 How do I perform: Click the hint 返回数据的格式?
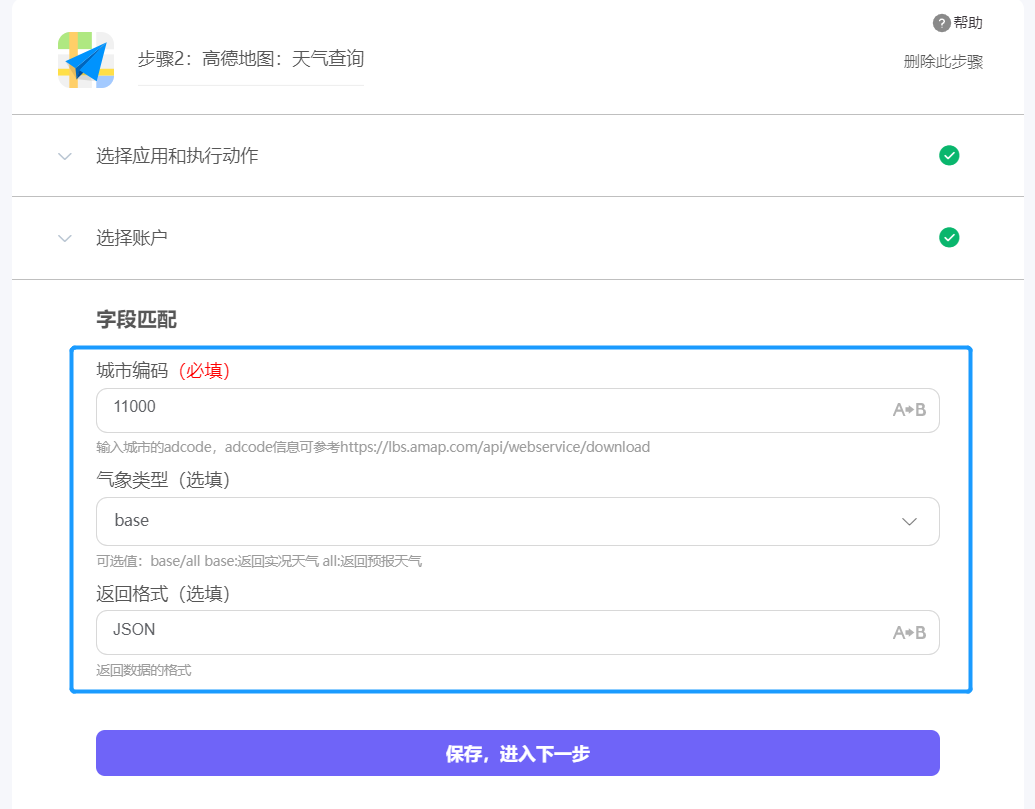[144, 670]
